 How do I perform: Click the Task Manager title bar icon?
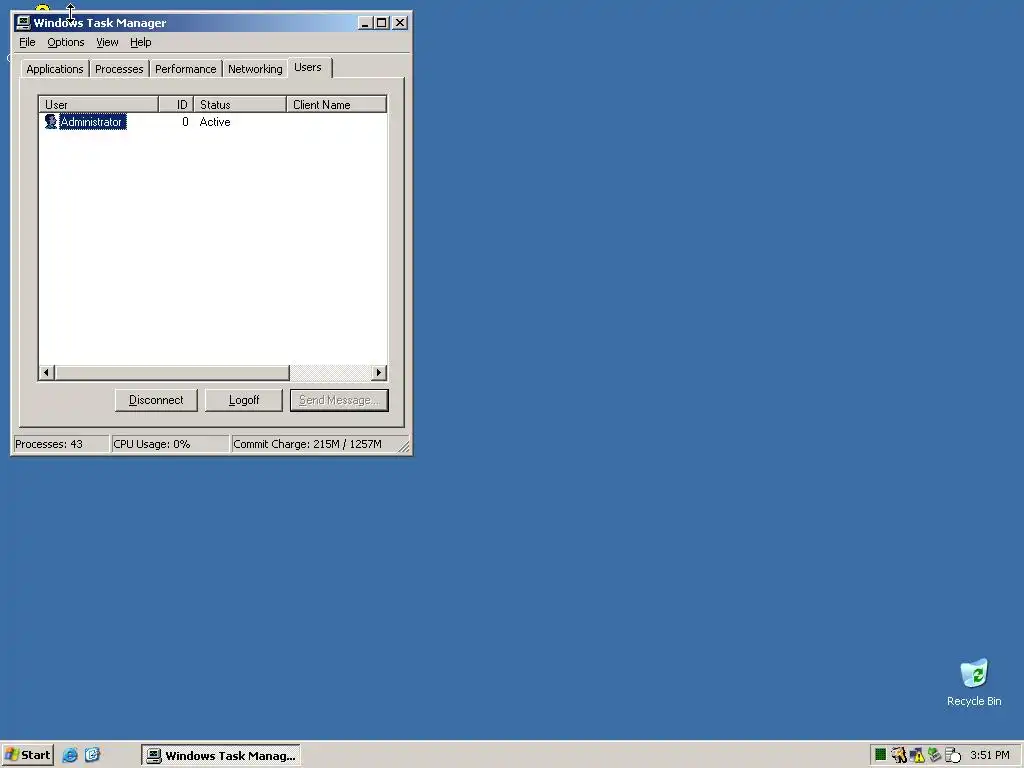[23, 23]
